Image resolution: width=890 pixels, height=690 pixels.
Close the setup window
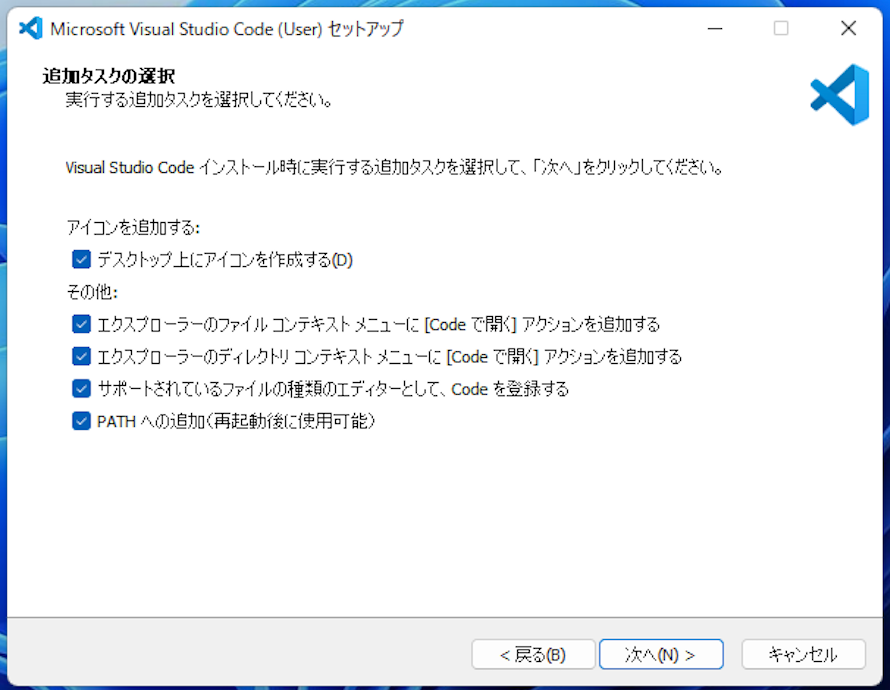click(x=848, y=28)
